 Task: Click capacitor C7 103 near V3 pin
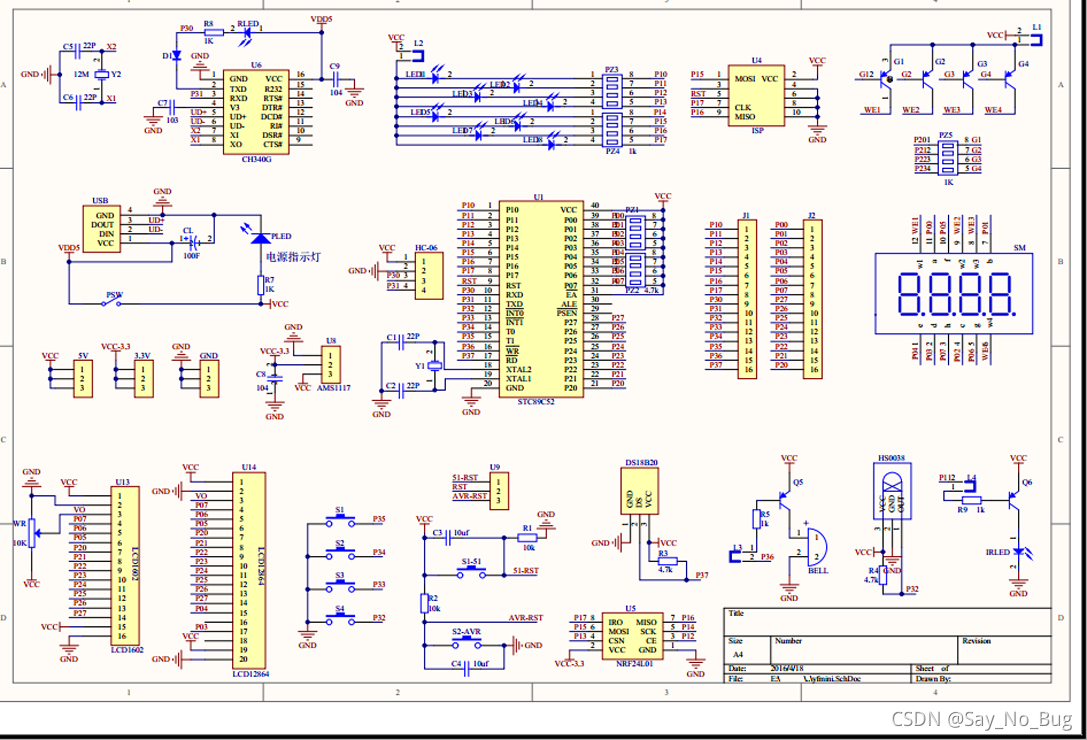point(171,107)
